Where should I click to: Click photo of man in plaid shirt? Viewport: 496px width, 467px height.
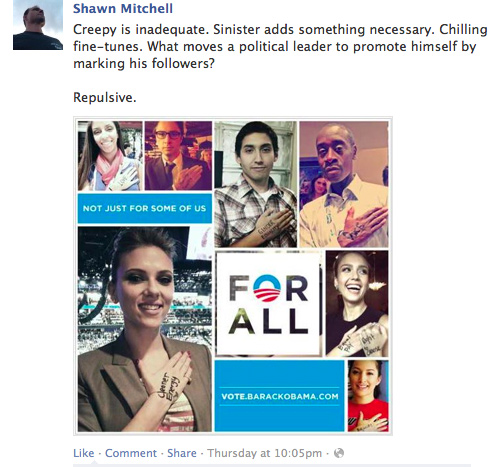click(x=255, y=184)
